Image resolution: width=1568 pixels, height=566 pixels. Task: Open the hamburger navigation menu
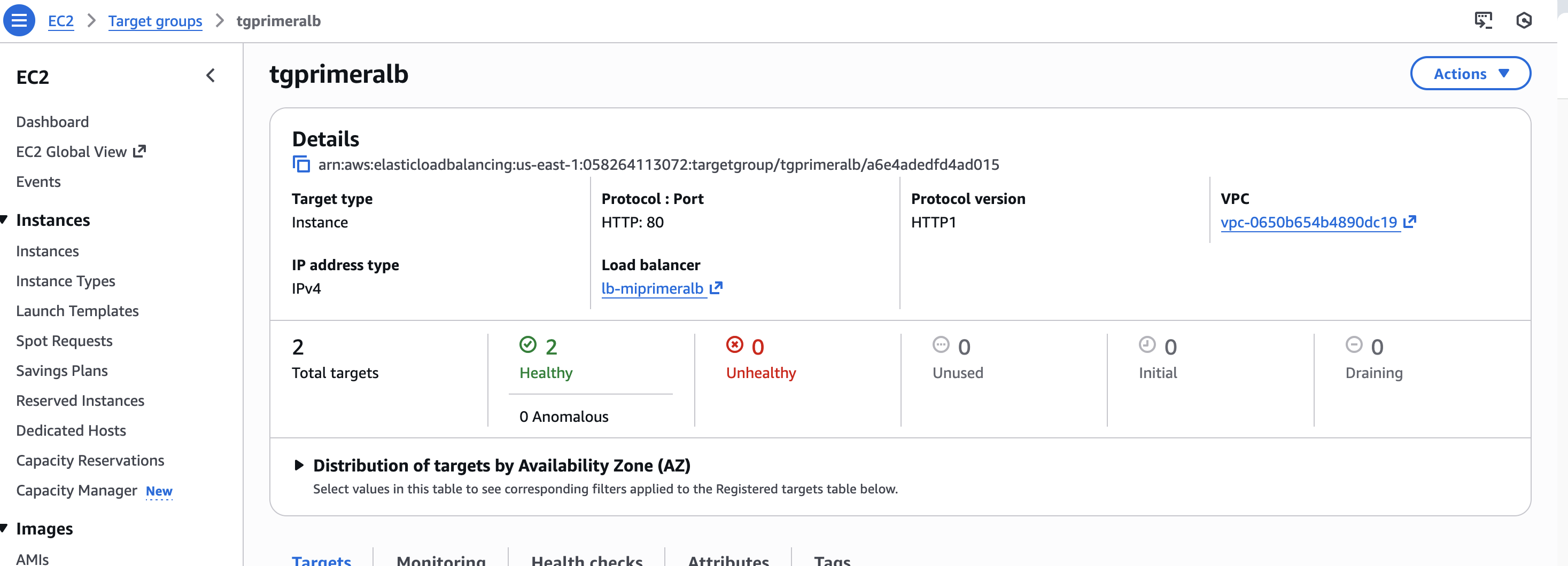tap(19, 20)
